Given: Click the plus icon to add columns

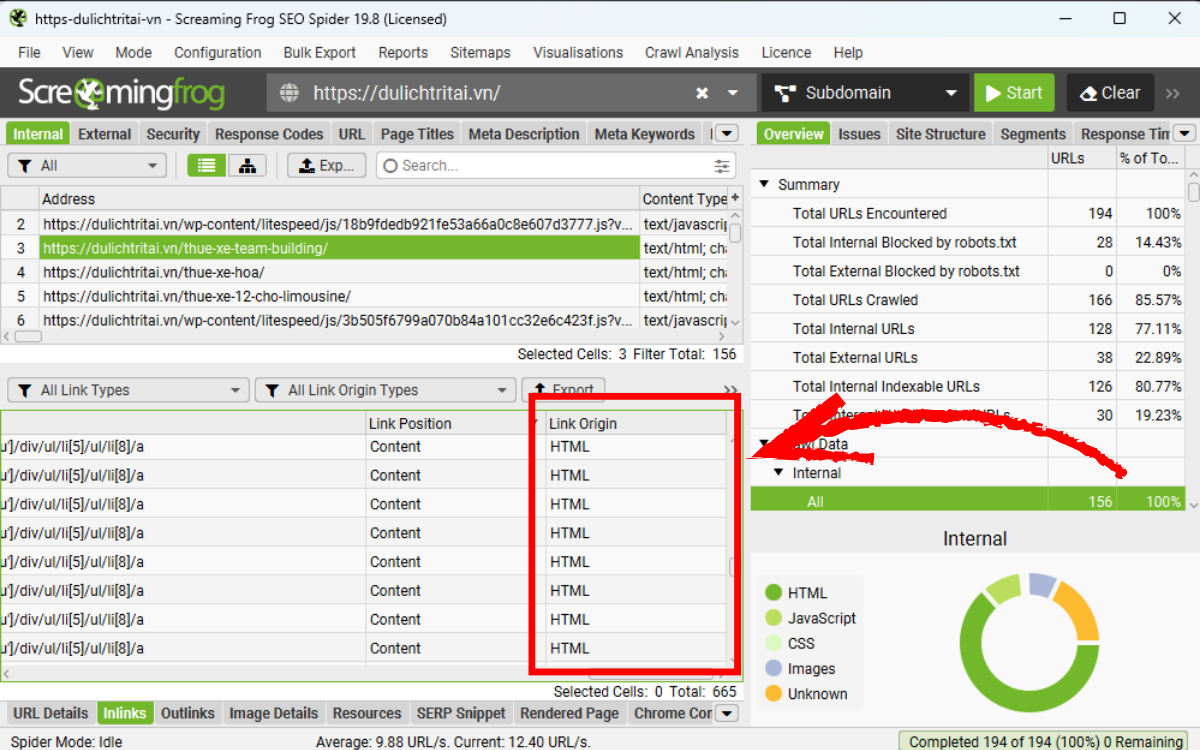Looking at the screenshot, I should point(736,198).
